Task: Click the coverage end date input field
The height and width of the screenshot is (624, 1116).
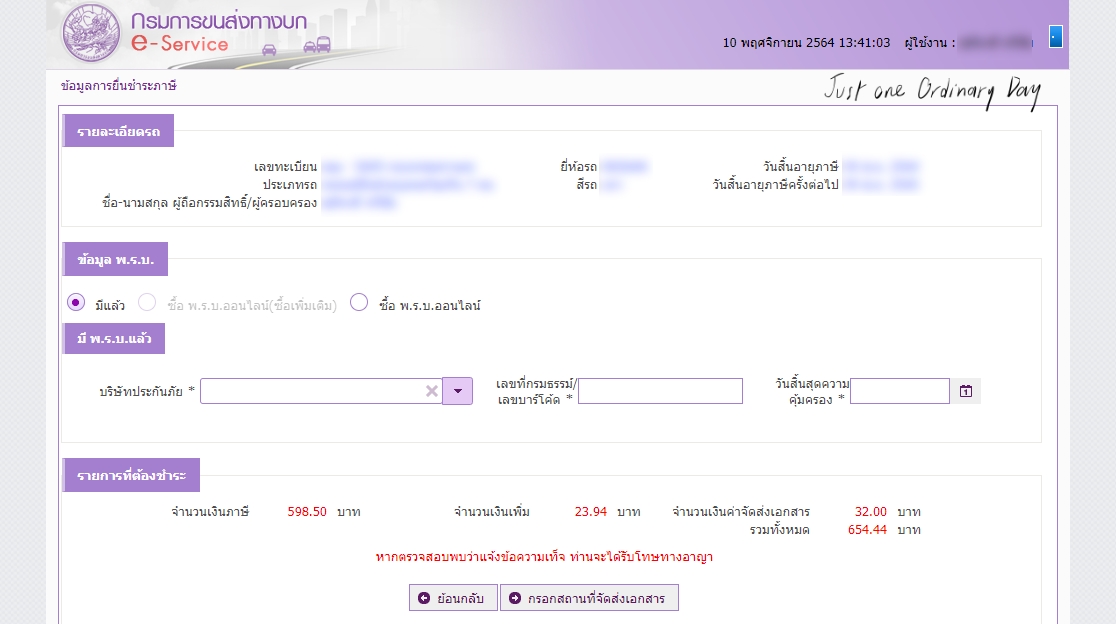Action: (x=900, y=391)
